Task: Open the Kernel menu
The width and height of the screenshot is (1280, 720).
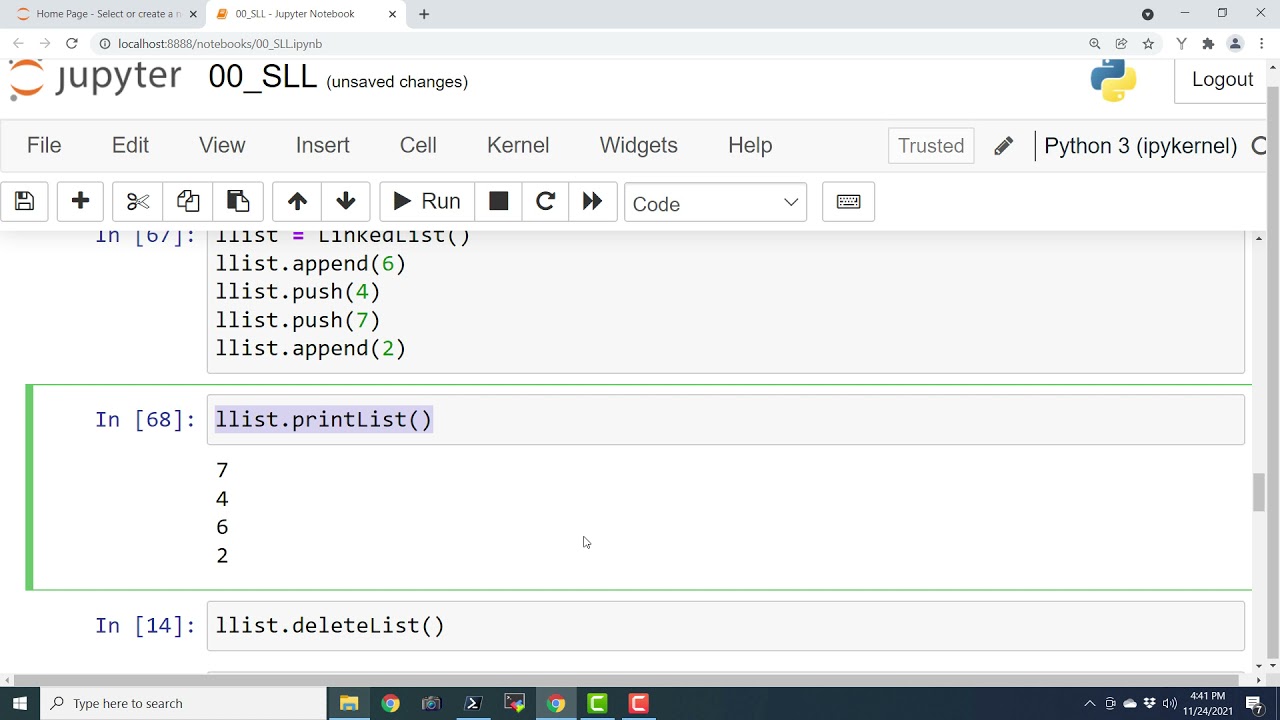Action: (518, 145)
